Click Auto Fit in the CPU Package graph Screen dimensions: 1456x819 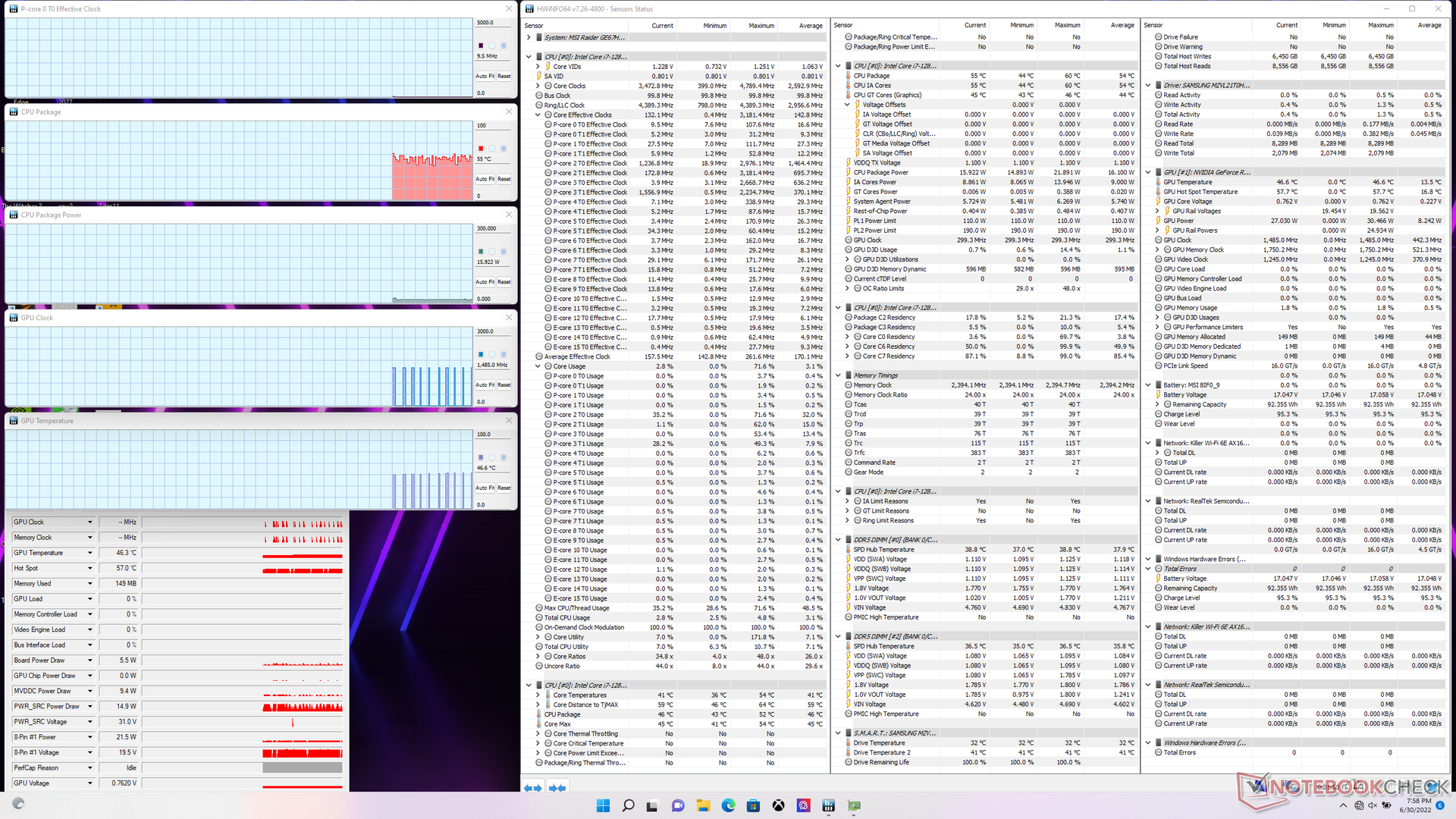click(x=485, y=179)
